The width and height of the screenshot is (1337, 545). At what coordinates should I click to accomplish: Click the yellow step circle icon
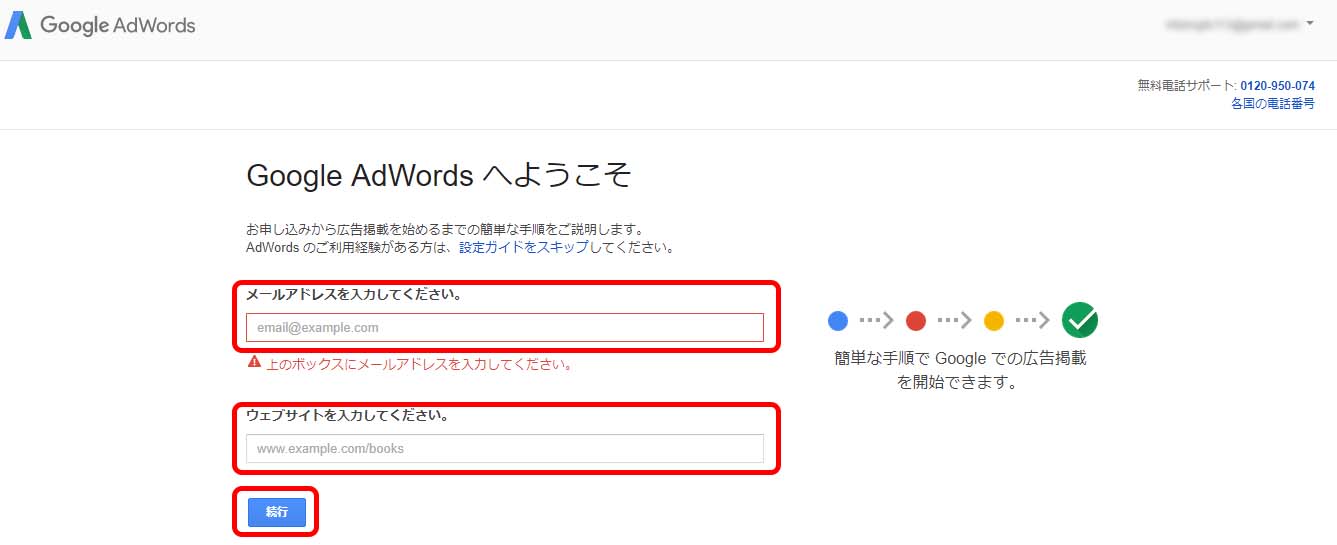[x=993, y=321]
